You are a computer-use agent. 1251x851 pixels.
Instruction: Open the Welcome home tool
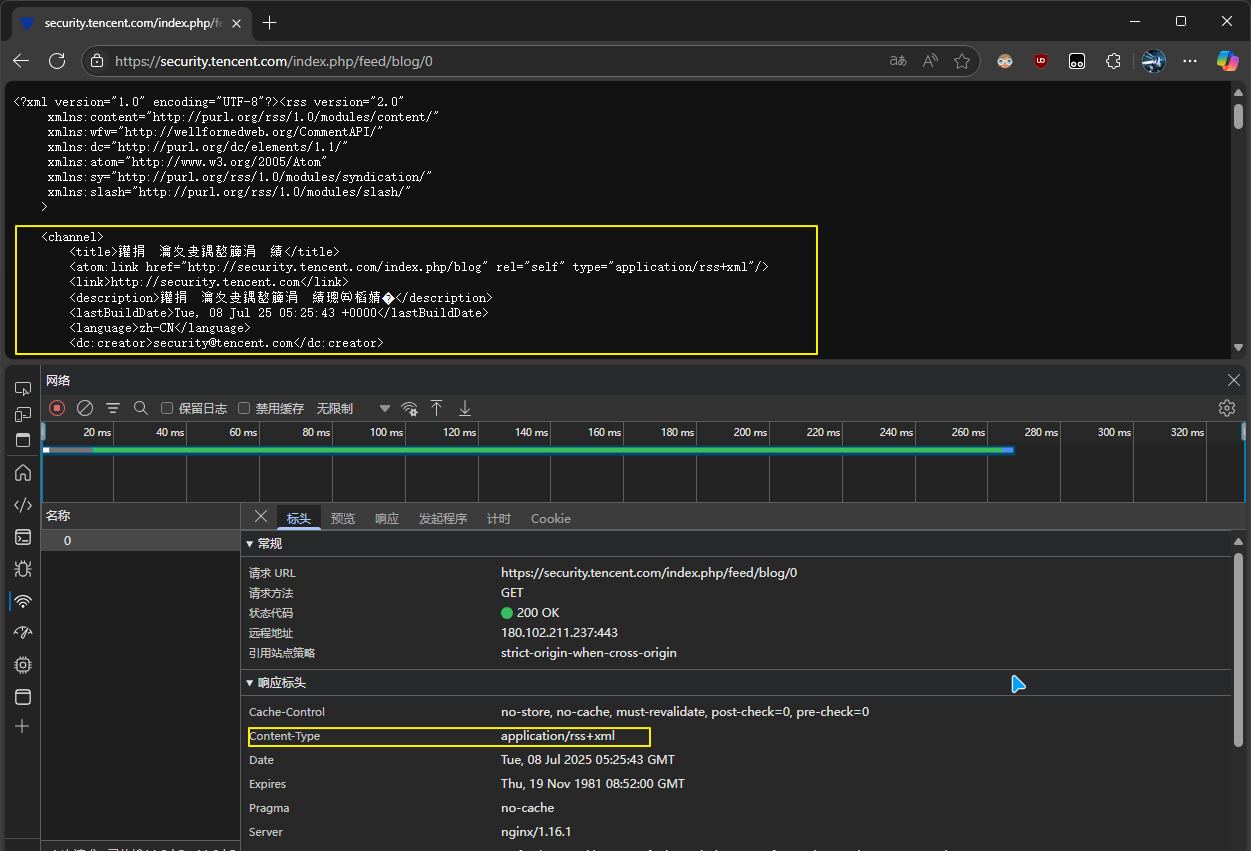pyautogui.click(x=23, y=472)
